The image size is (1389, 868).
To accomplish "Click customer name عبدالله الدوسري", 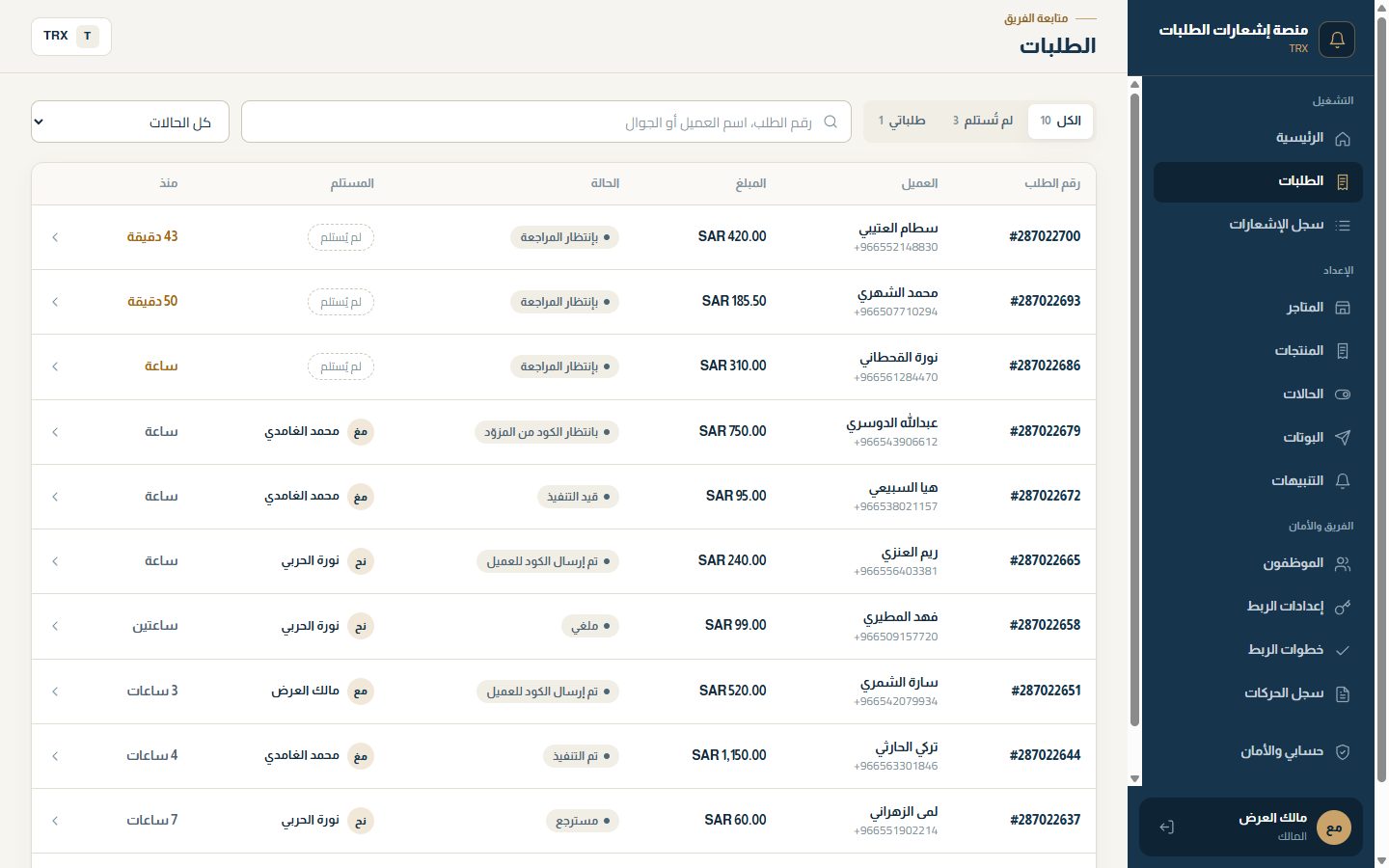I will click(x=892, y=422).
